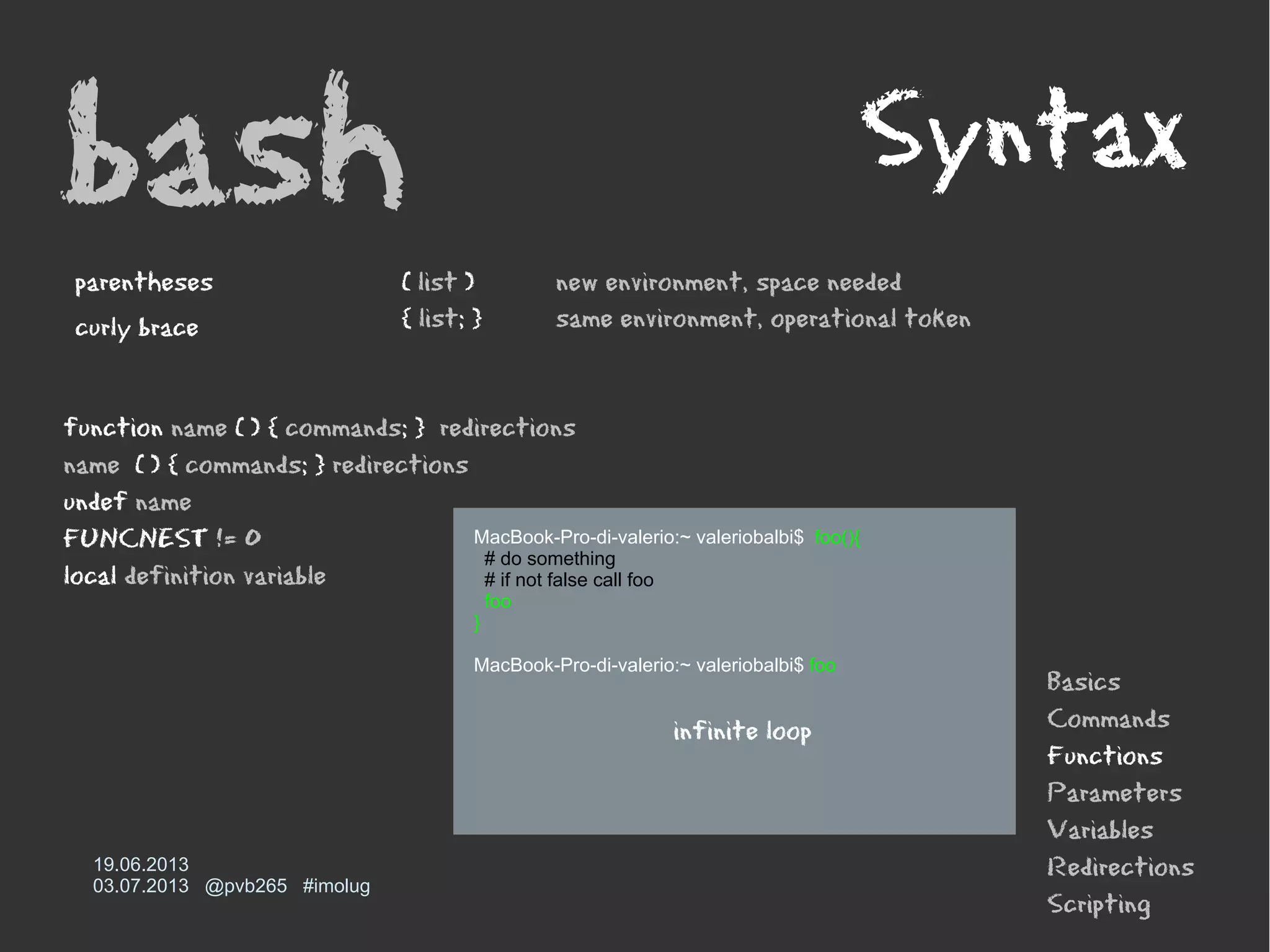Click the 'Syntax' heading
The height and width of the screenshot is (952, 1270).
pos(1024,139)
